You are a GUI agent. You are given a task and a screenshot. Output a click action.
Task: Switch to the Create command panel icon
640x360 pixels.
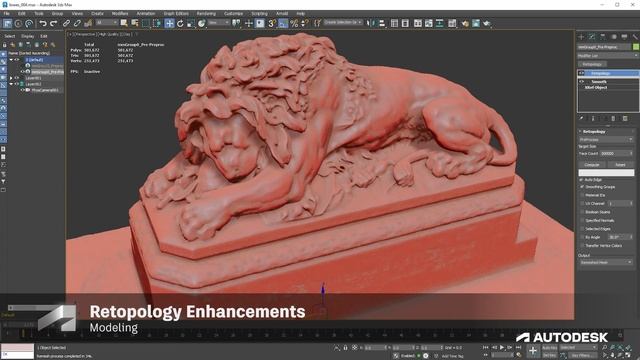(x=581, y=37)
